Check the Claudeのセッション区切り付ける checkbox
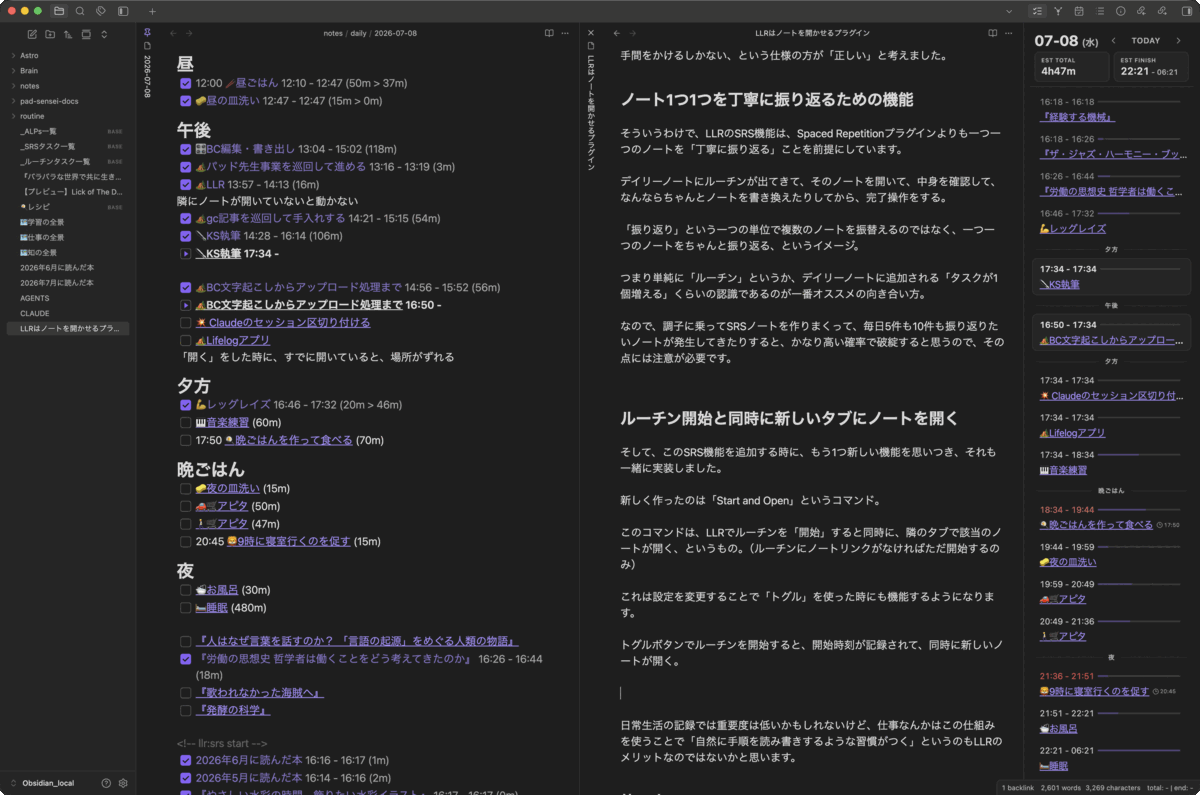Screen dimensions: 1200x795 (x=186, y=323)
